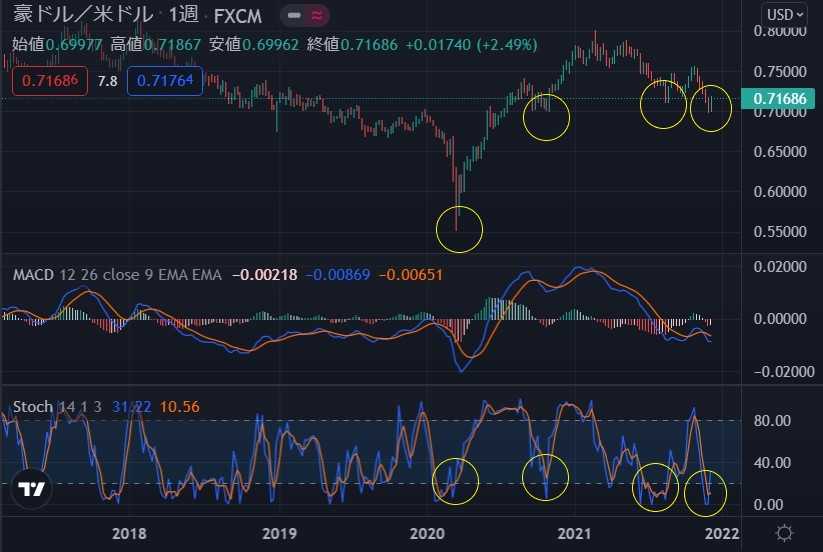Click the 1週 timeframe label
This screenshot has height=552, width=823.
click(184, 15)
